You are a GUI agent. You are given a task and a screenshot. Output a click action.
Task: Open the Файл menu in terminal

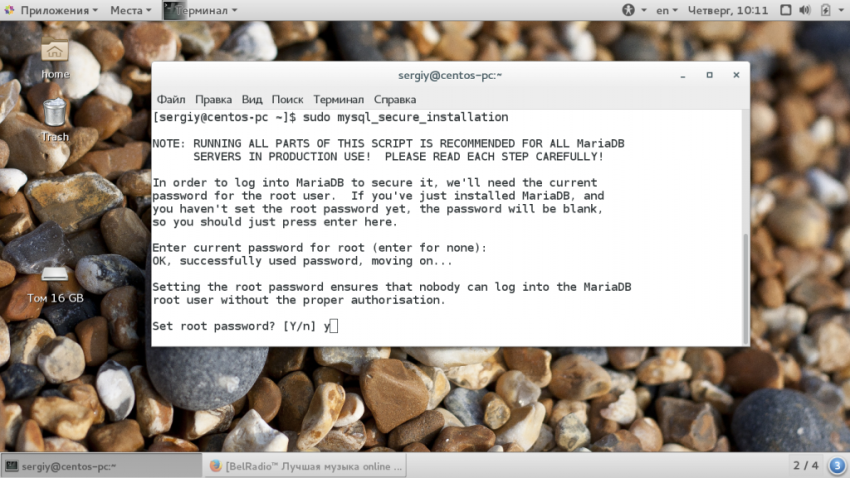(171, 100)
